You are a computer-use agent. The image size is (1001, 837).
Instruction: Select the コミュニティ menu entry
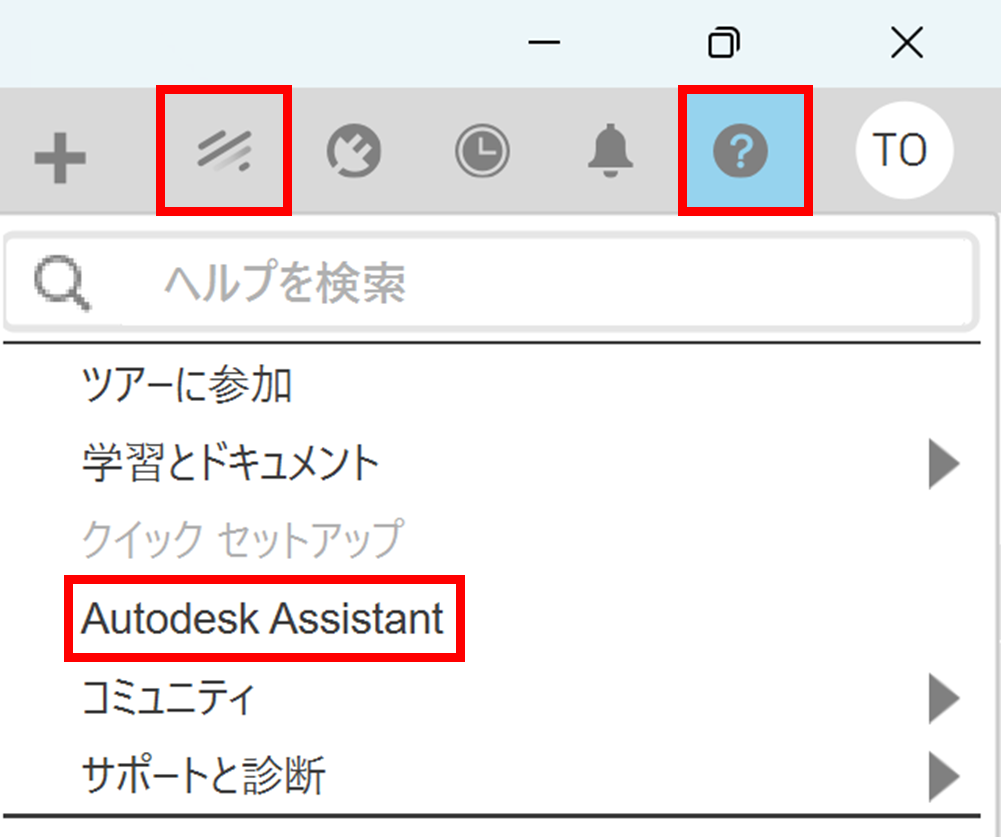pyautogui.click(x=169, y=696)
